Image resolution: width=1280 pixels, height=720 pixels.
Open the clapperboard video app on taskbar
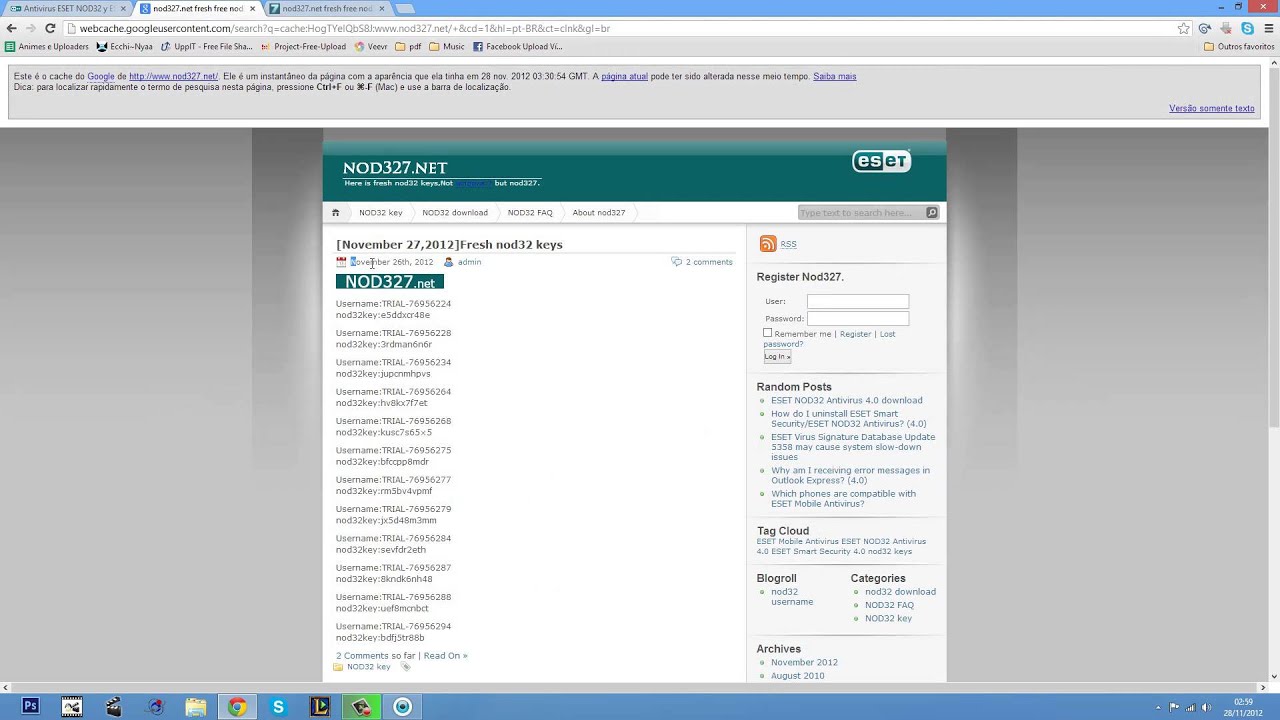[x=113, y=706]
